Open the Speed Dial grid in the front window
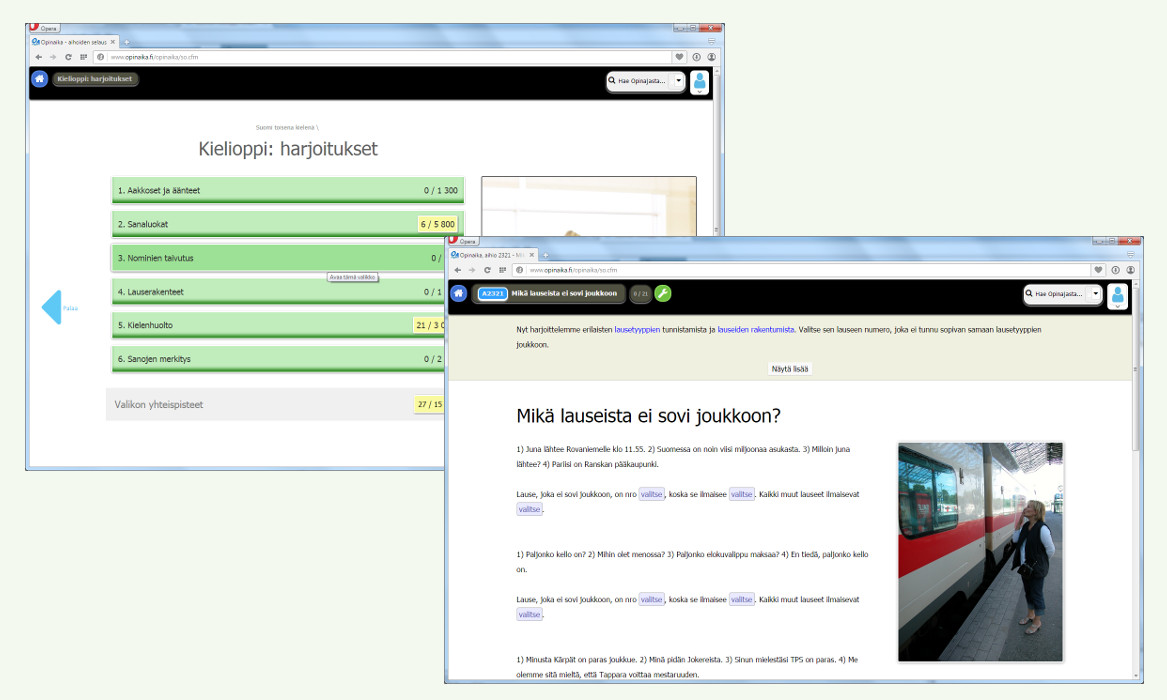Screen dimensions: 1167x700 point(502,270)
